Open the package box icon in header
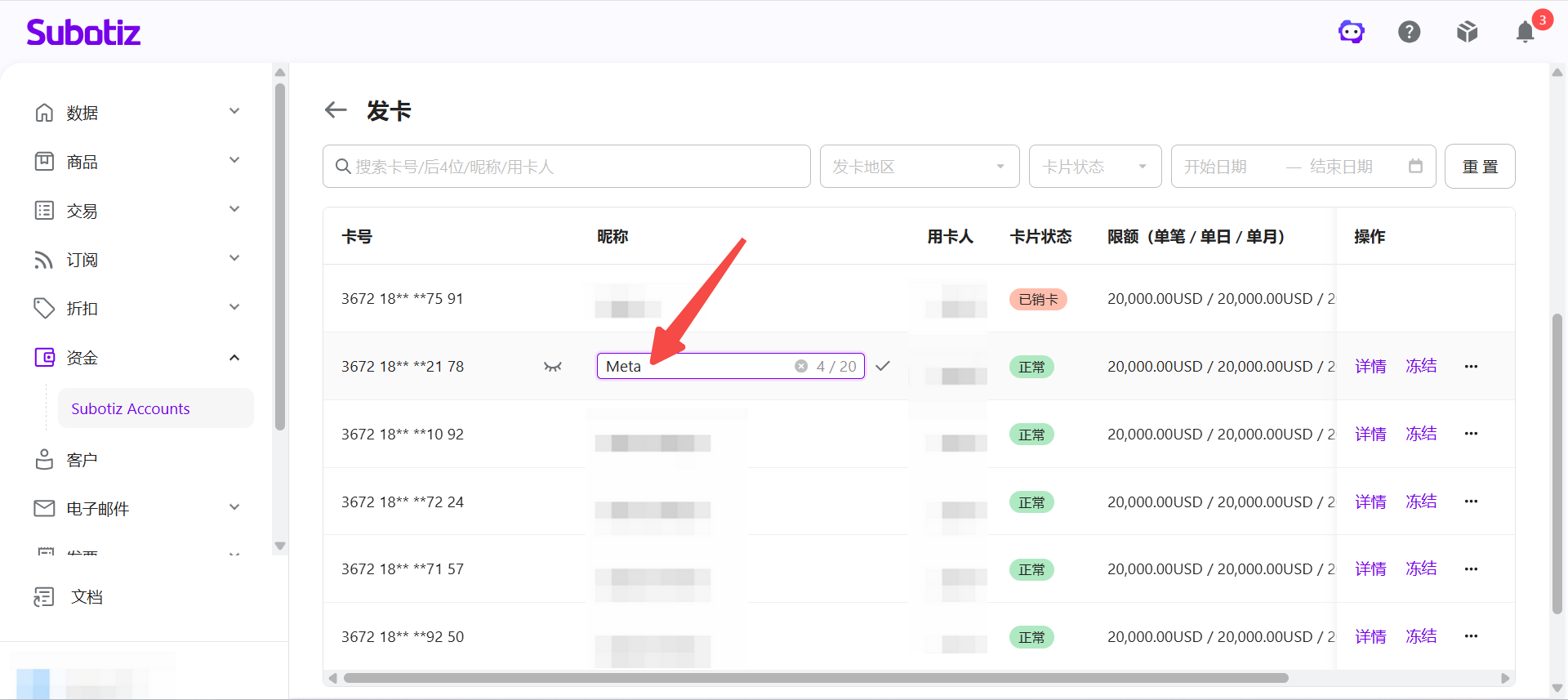The width and height of the screenshot is (1568, 700). 1468,32
